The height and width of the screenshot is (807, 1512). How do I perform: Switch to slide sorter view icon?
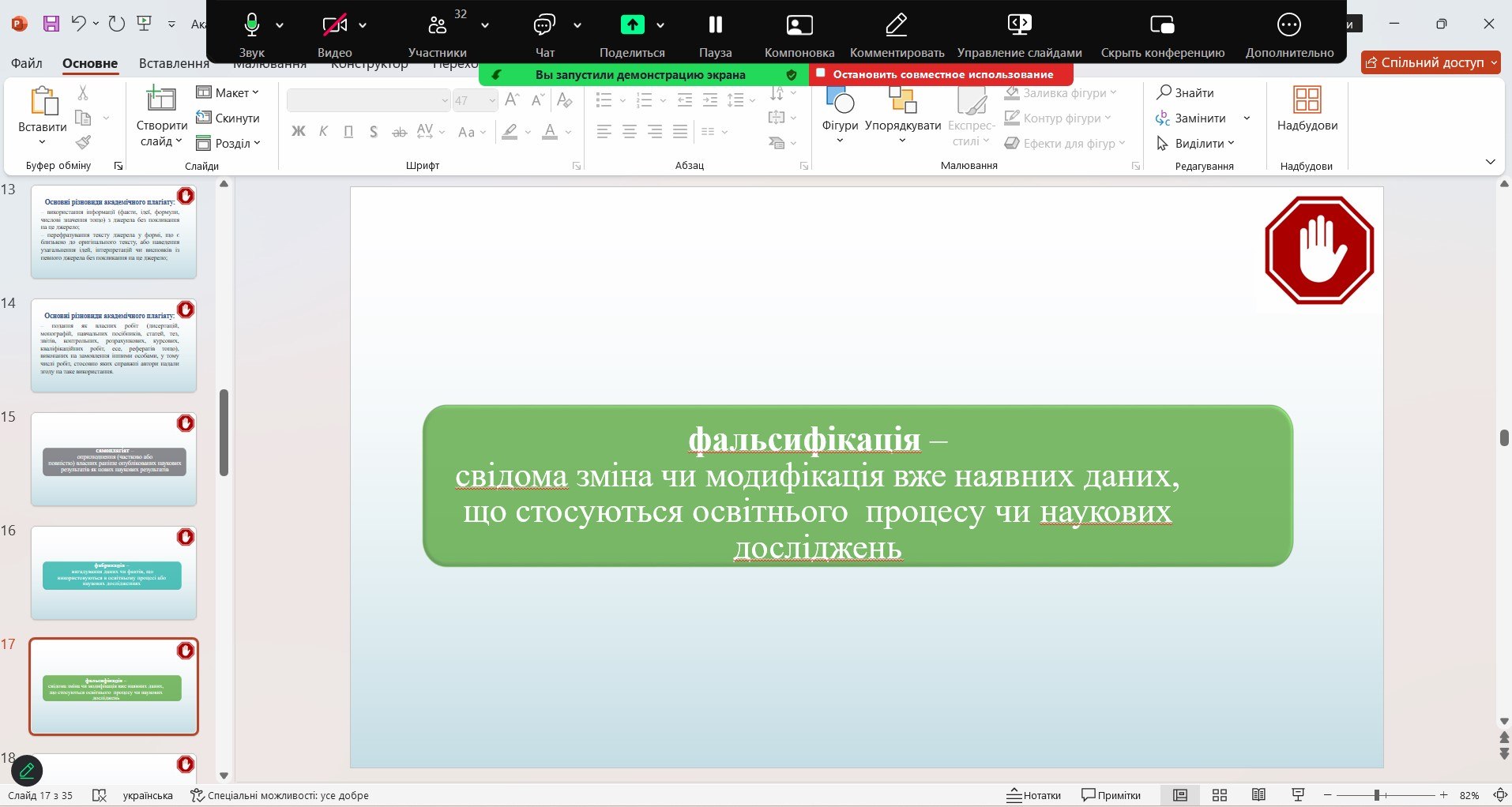1220,795
